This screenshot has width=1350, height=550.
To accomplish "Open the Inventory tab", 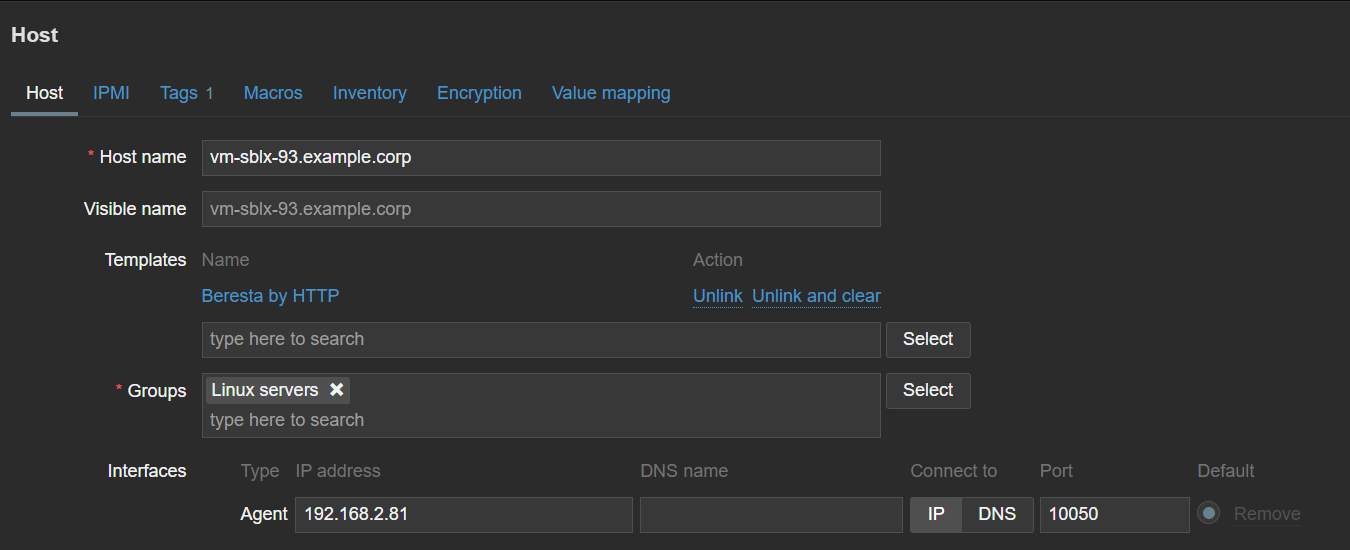I will [369, 93].
